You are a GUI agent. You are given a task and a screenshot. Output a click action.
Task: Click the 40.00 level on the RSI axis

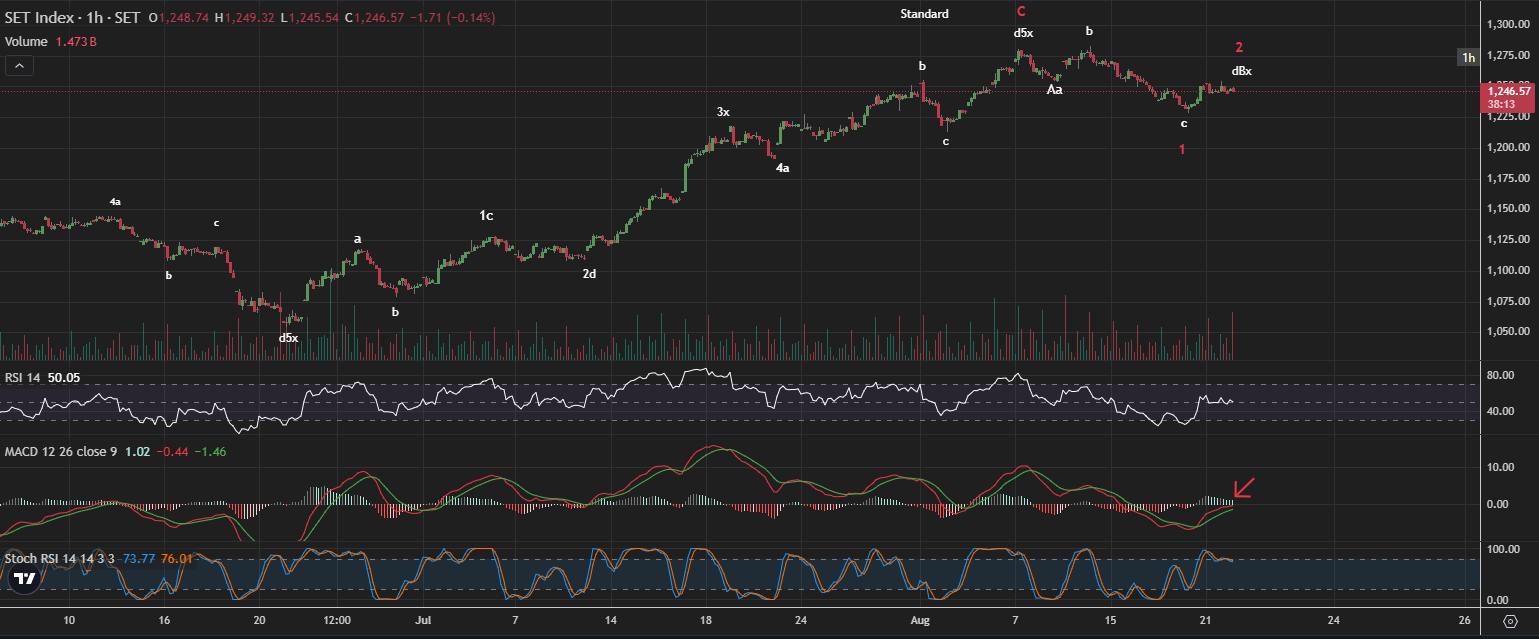click(x=1501, y=411)
